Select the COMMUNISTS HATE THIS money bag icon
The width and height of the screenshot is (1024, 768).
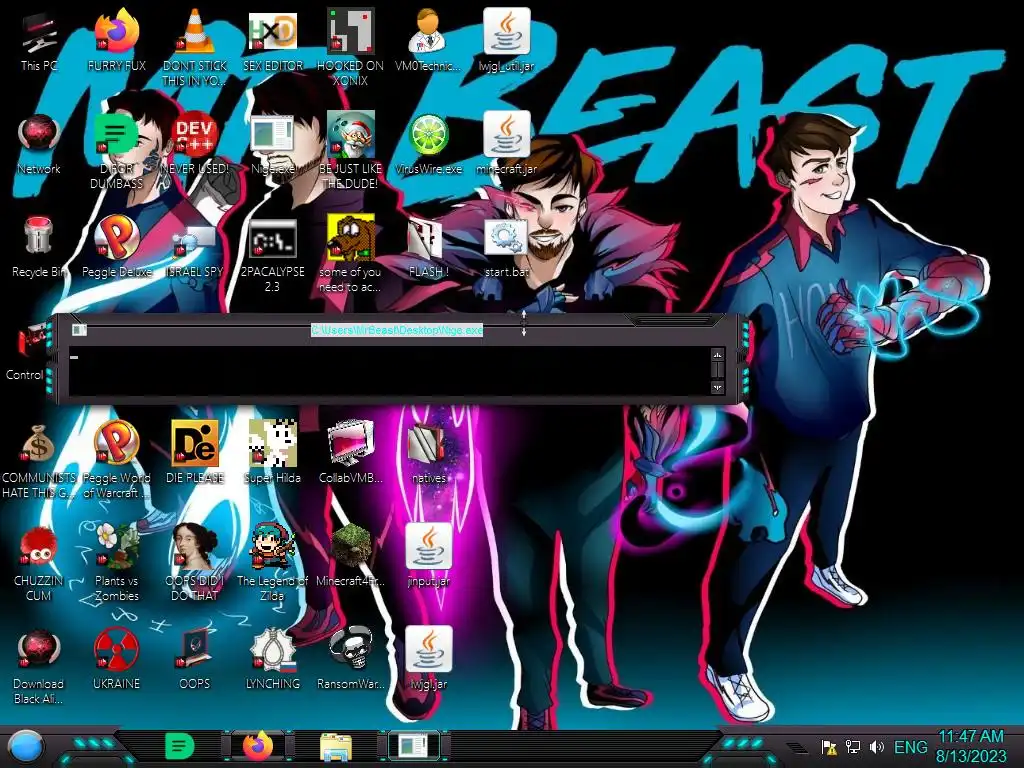39,461
